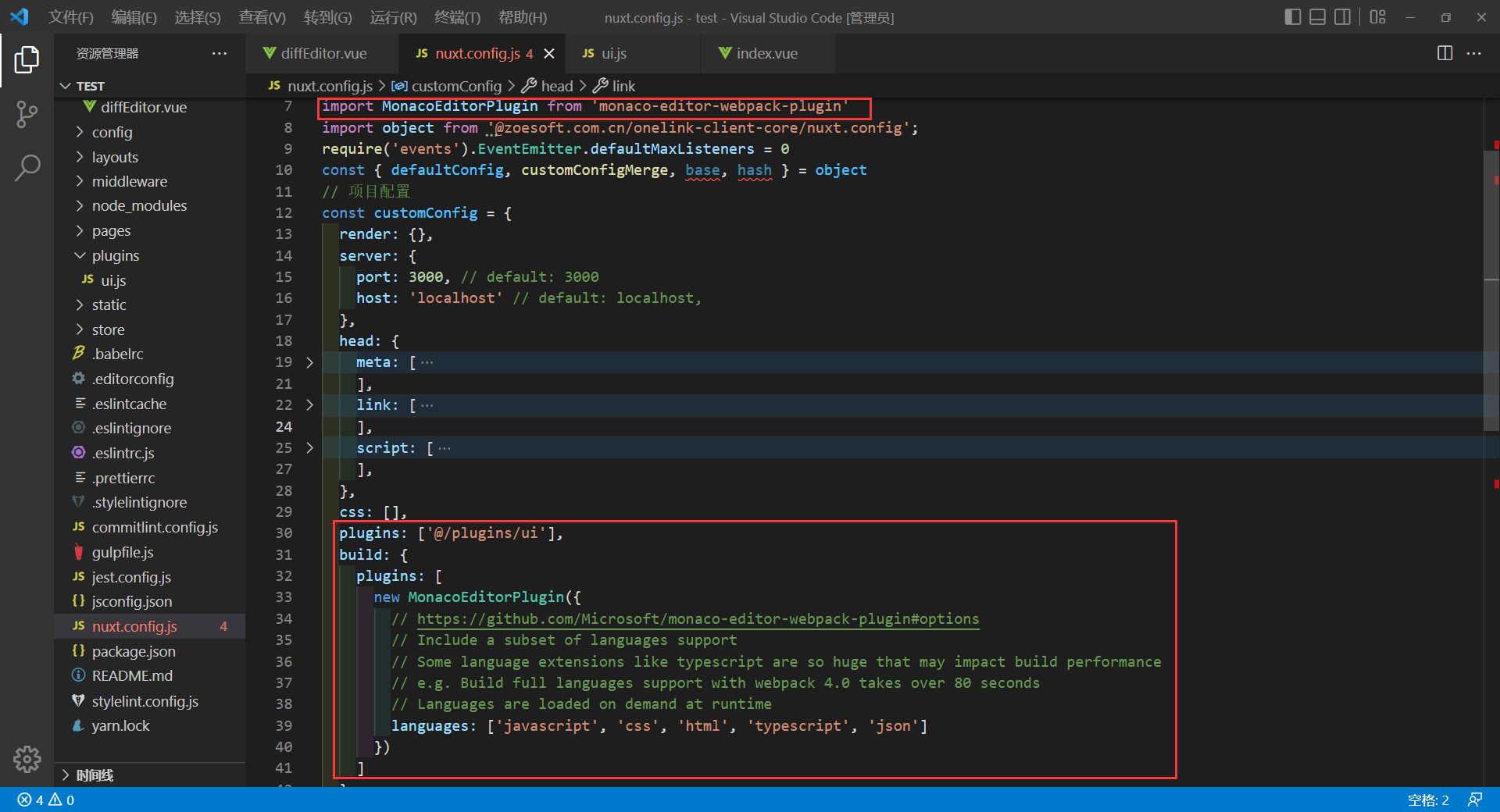Open the 转到(G) menu
1500x812 pixels.
328,17
